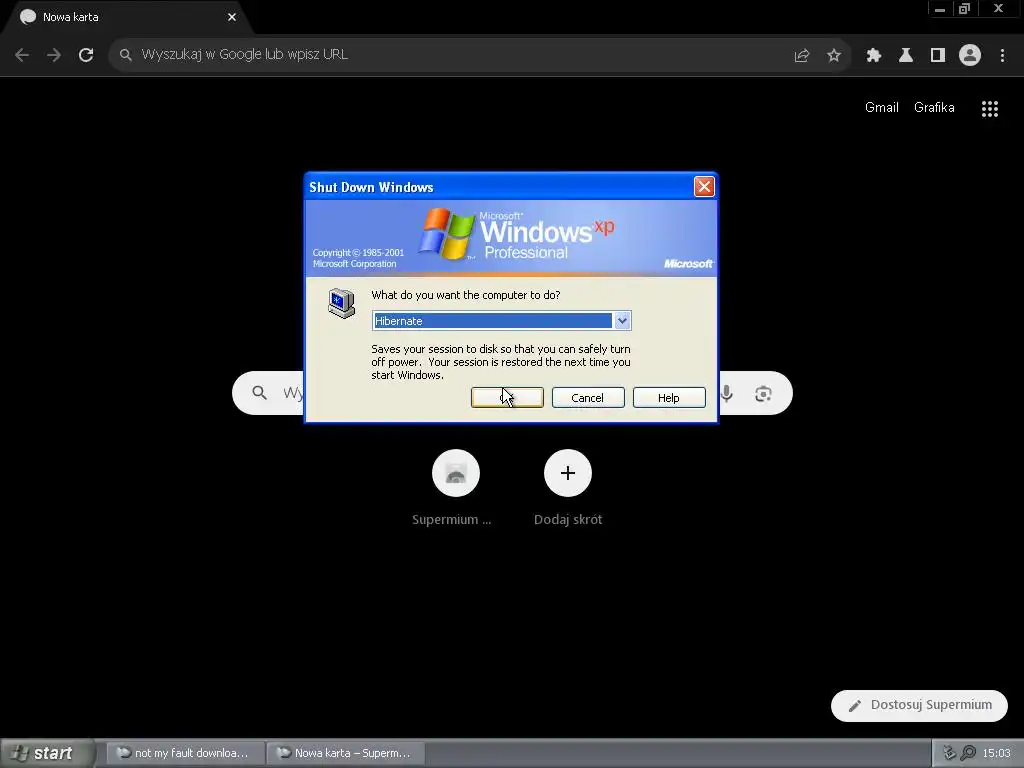Select the Hibernate combo box field

[x=501, y=321]
